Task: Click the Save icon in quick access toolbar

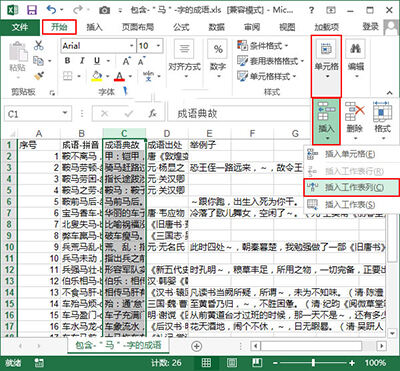Action: click(x=32, y=10)
